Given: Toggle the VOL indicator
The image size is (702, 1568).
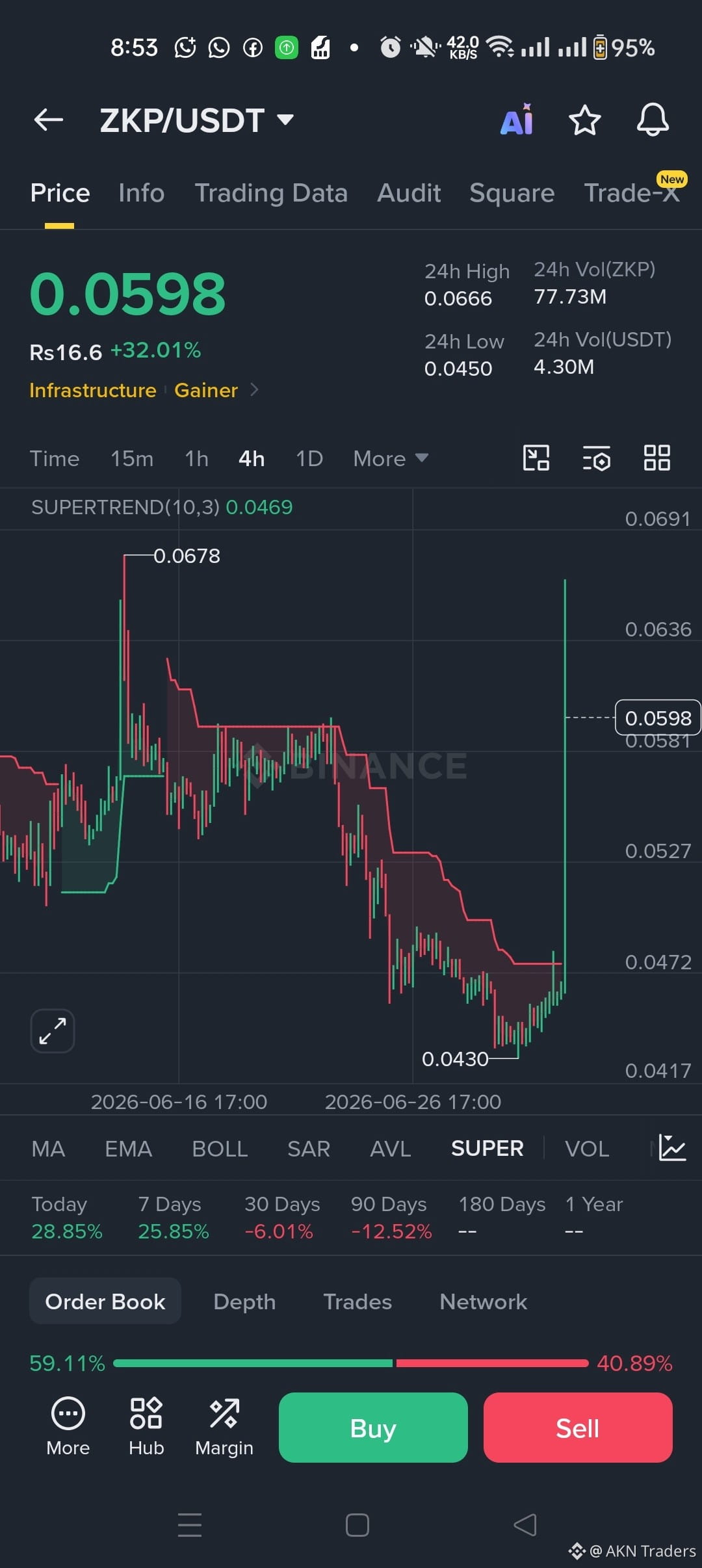Looking at the screenshot, I should pyautogui.click(x=587, y=1149).
